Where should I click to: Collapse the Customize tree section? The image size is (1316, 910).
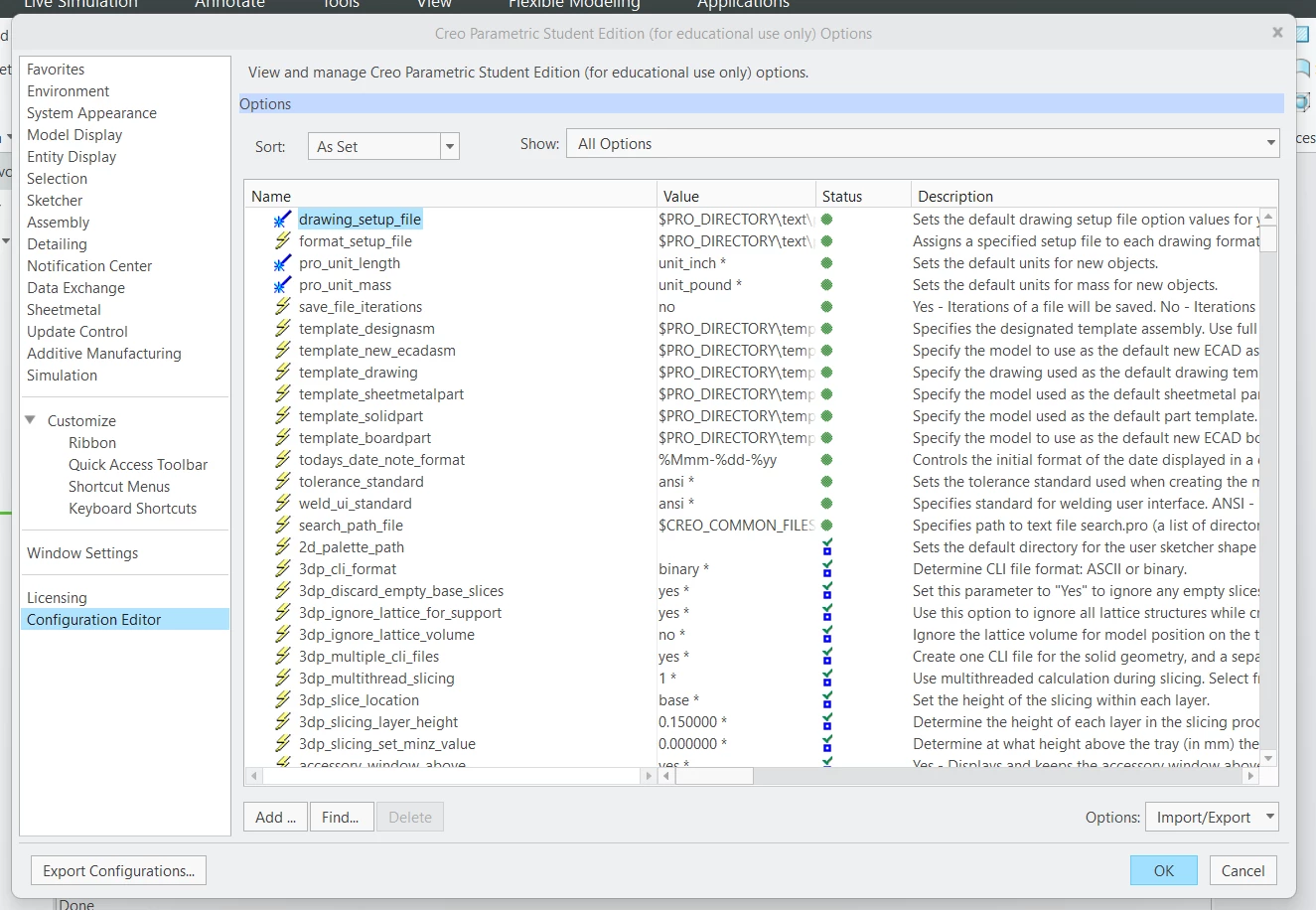coord(30,420)
